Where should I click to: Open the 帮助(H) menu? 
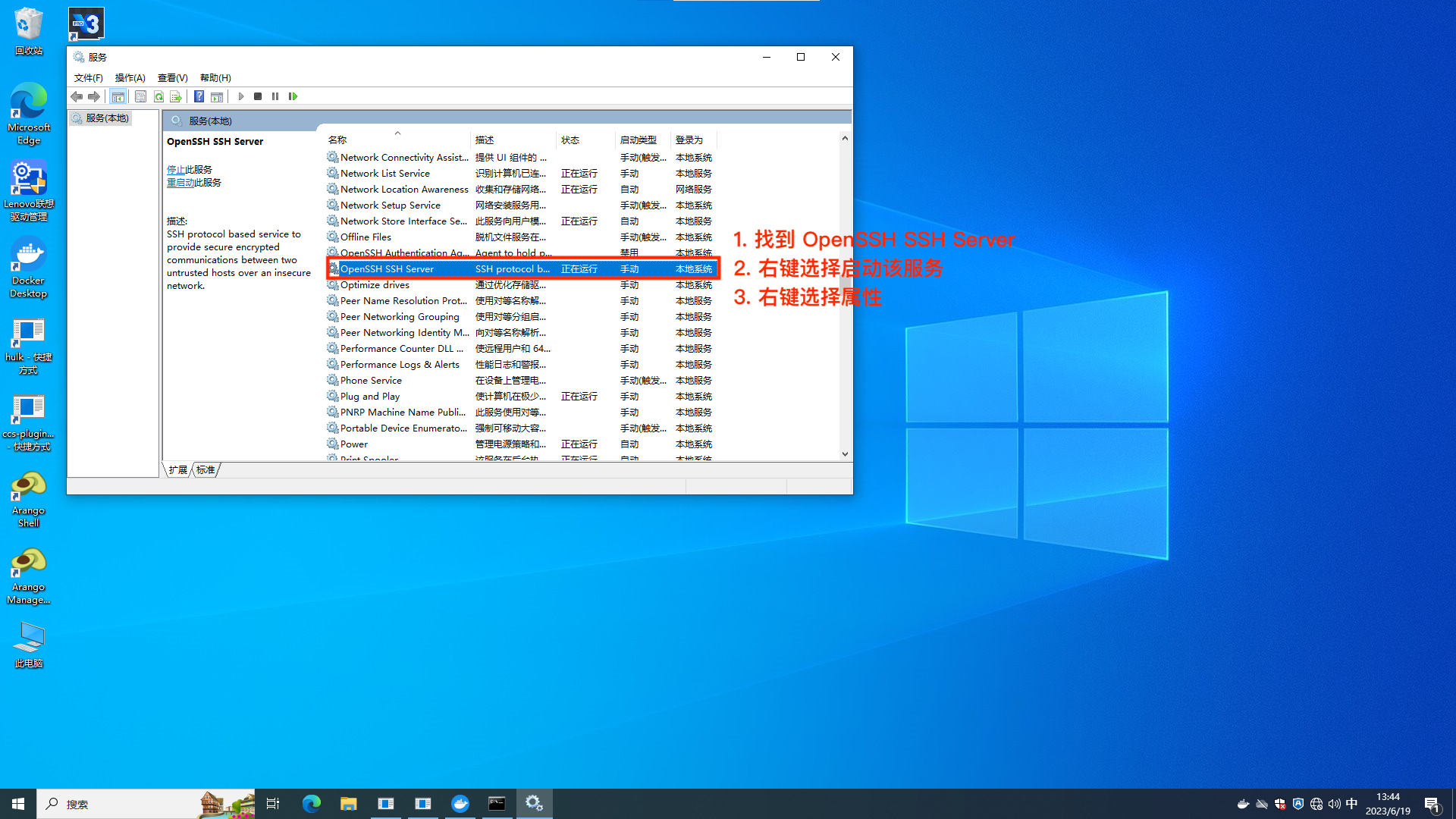(x=215, y=78)
